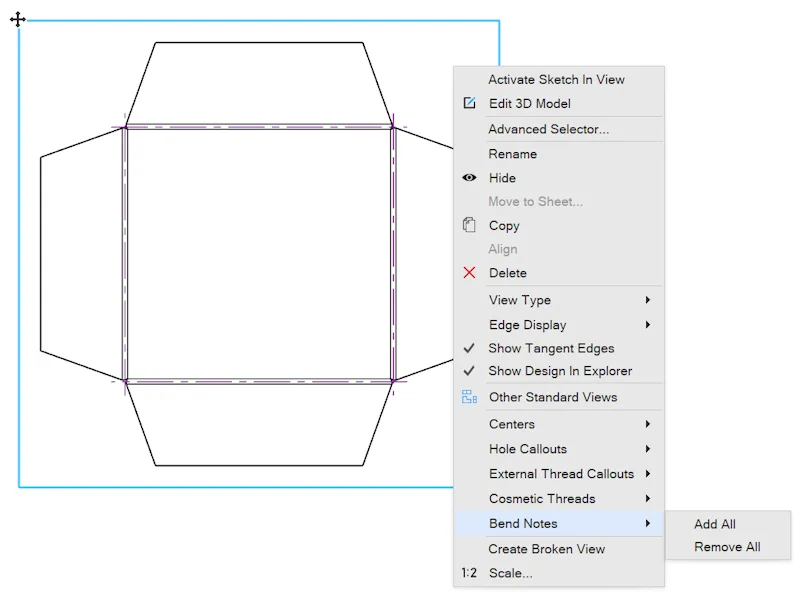Viewport: 800px width, 601px height.
Task: Click the 1:2 scale icon
Action: (469, 573)
